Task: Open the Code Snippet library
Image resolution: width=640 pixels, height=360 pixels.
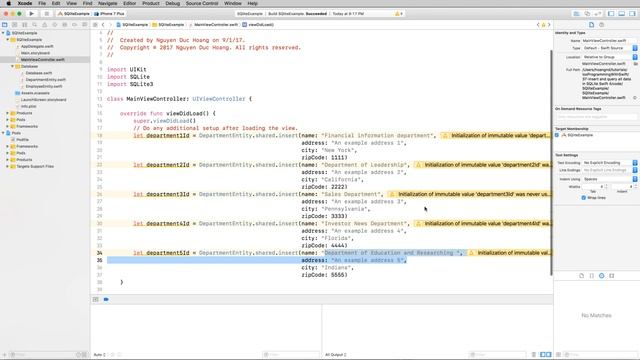Action: pos(592,276)
